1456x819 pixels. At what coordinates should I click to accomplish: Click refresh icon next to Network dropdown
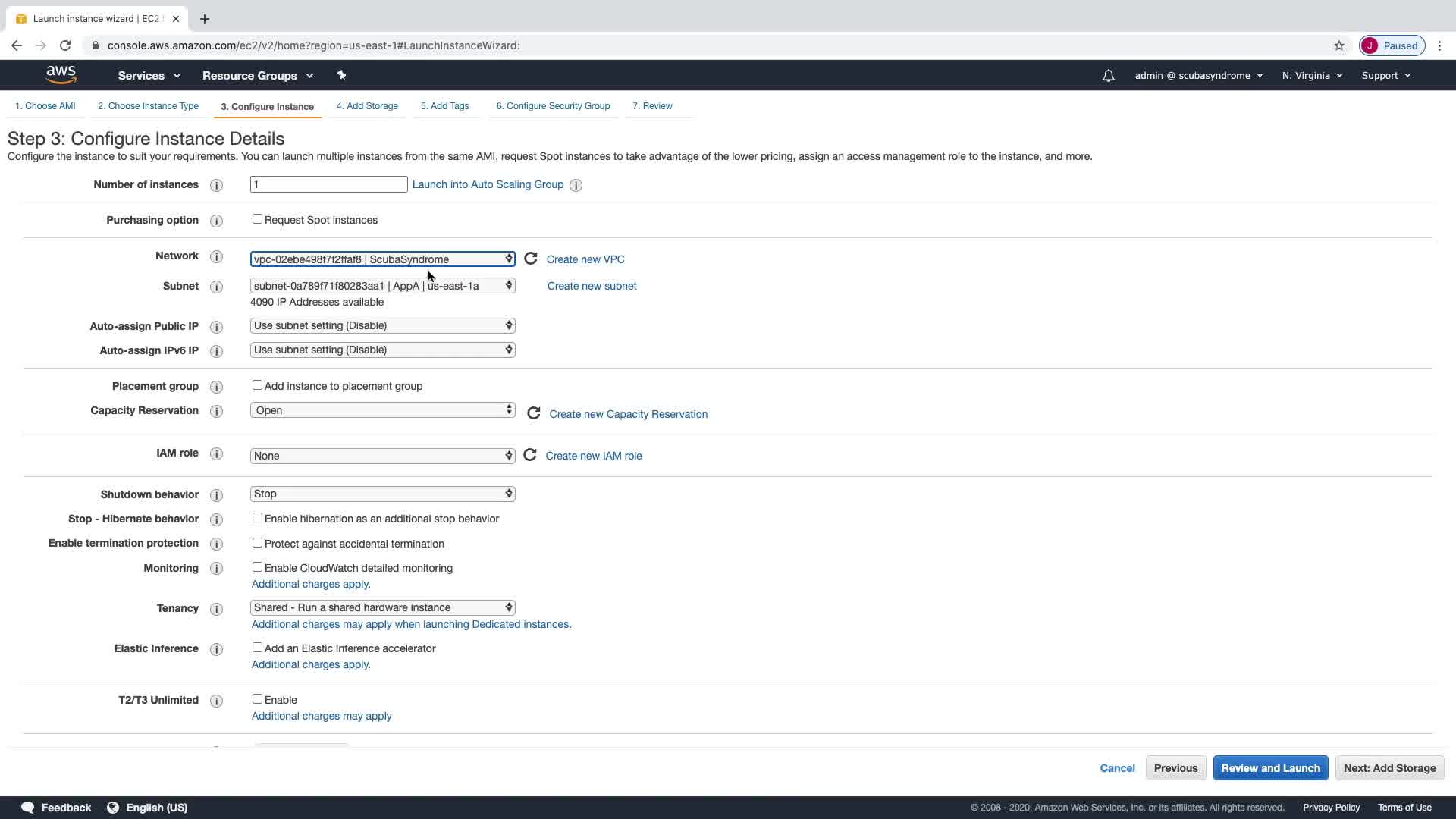[x=531, y=259]
